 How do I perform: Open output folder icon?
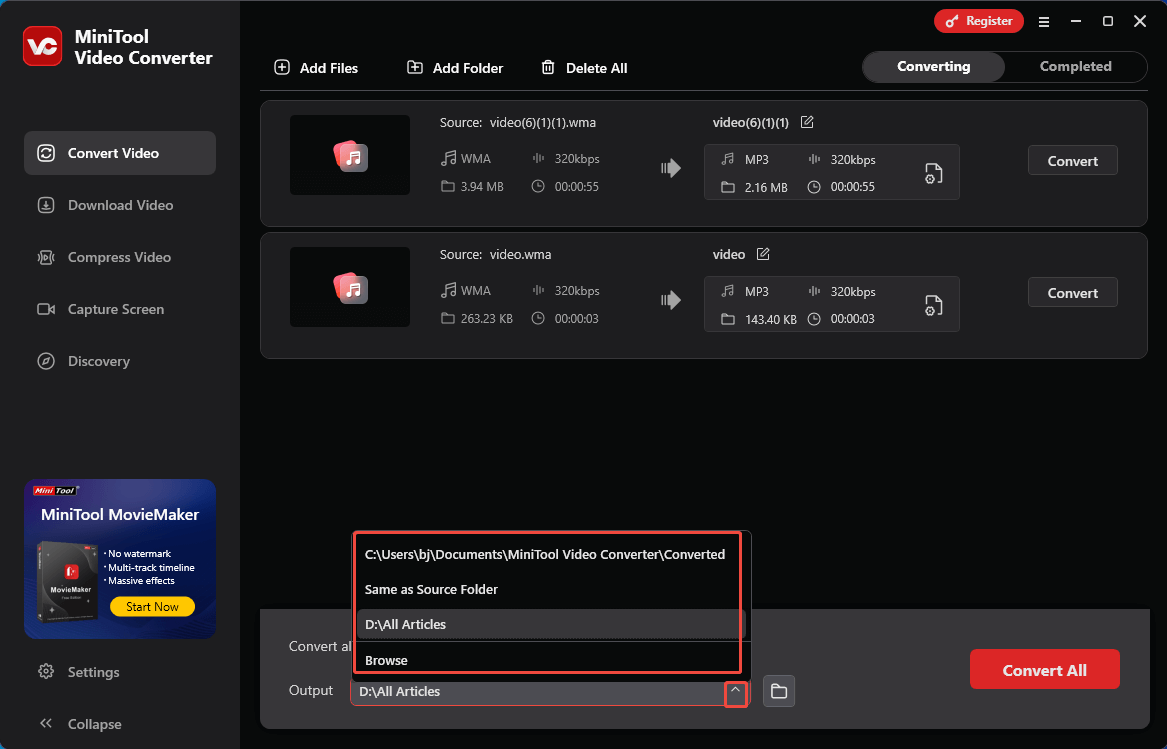point(778,692)
